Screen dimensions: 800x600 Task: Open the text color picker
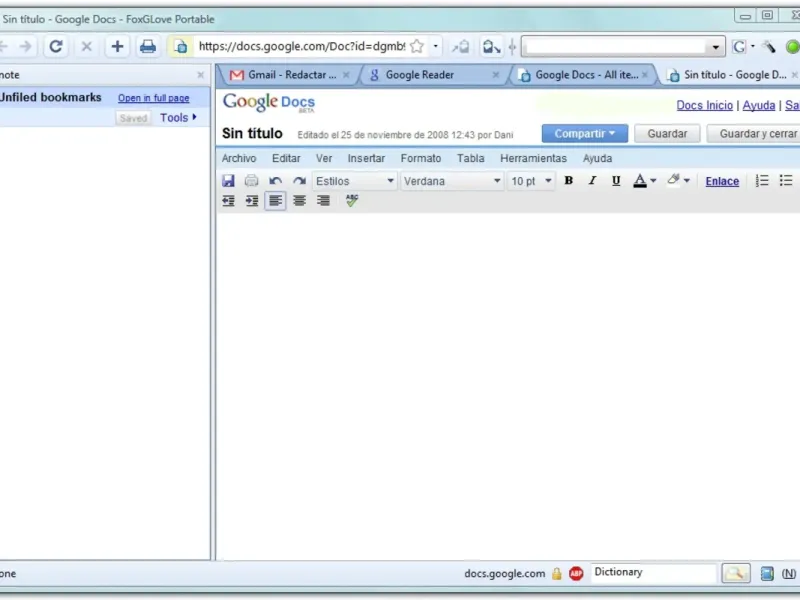tap(644, 181)
